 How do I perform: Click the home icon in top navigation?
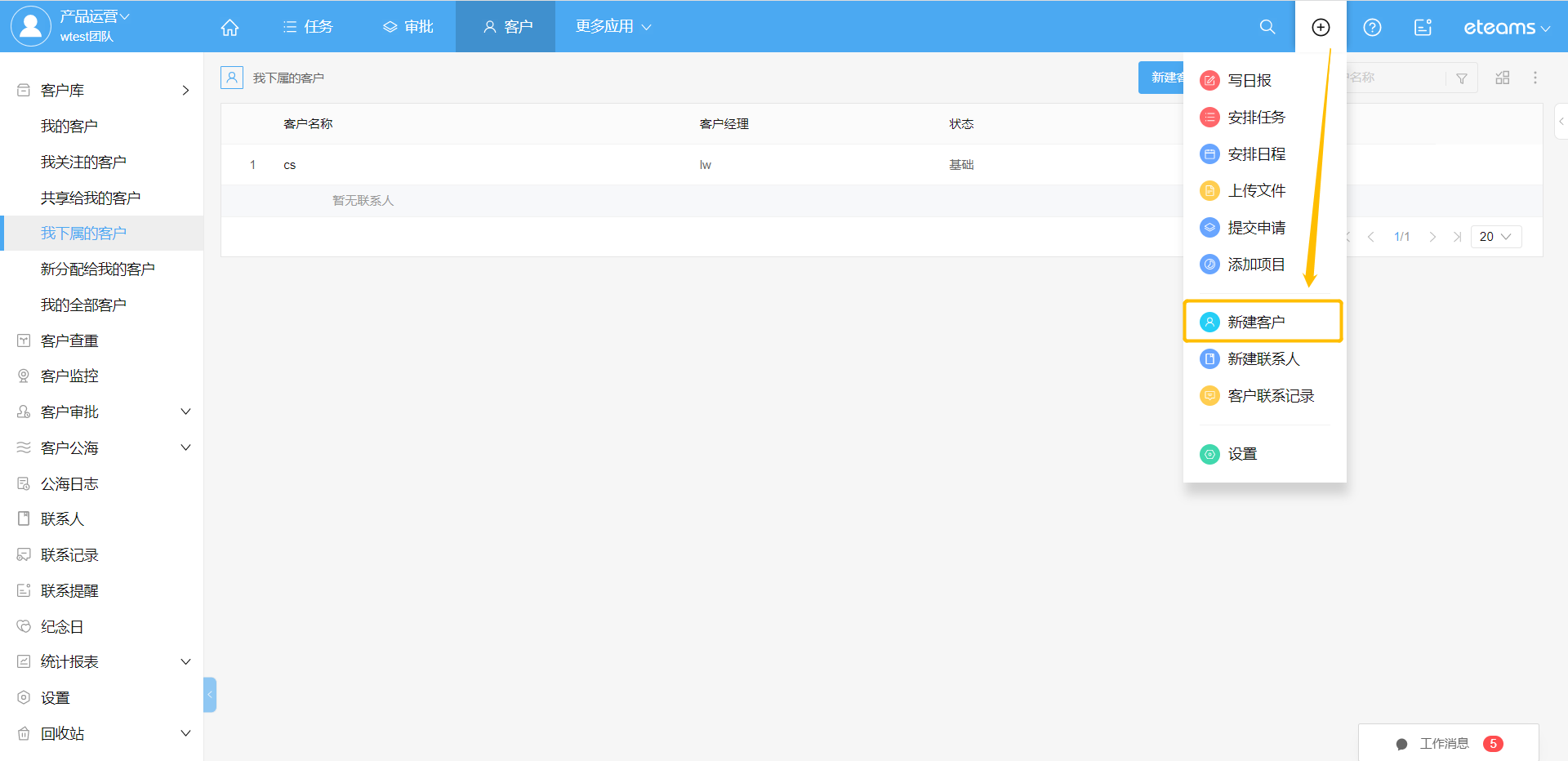click(x=229, y=27)
